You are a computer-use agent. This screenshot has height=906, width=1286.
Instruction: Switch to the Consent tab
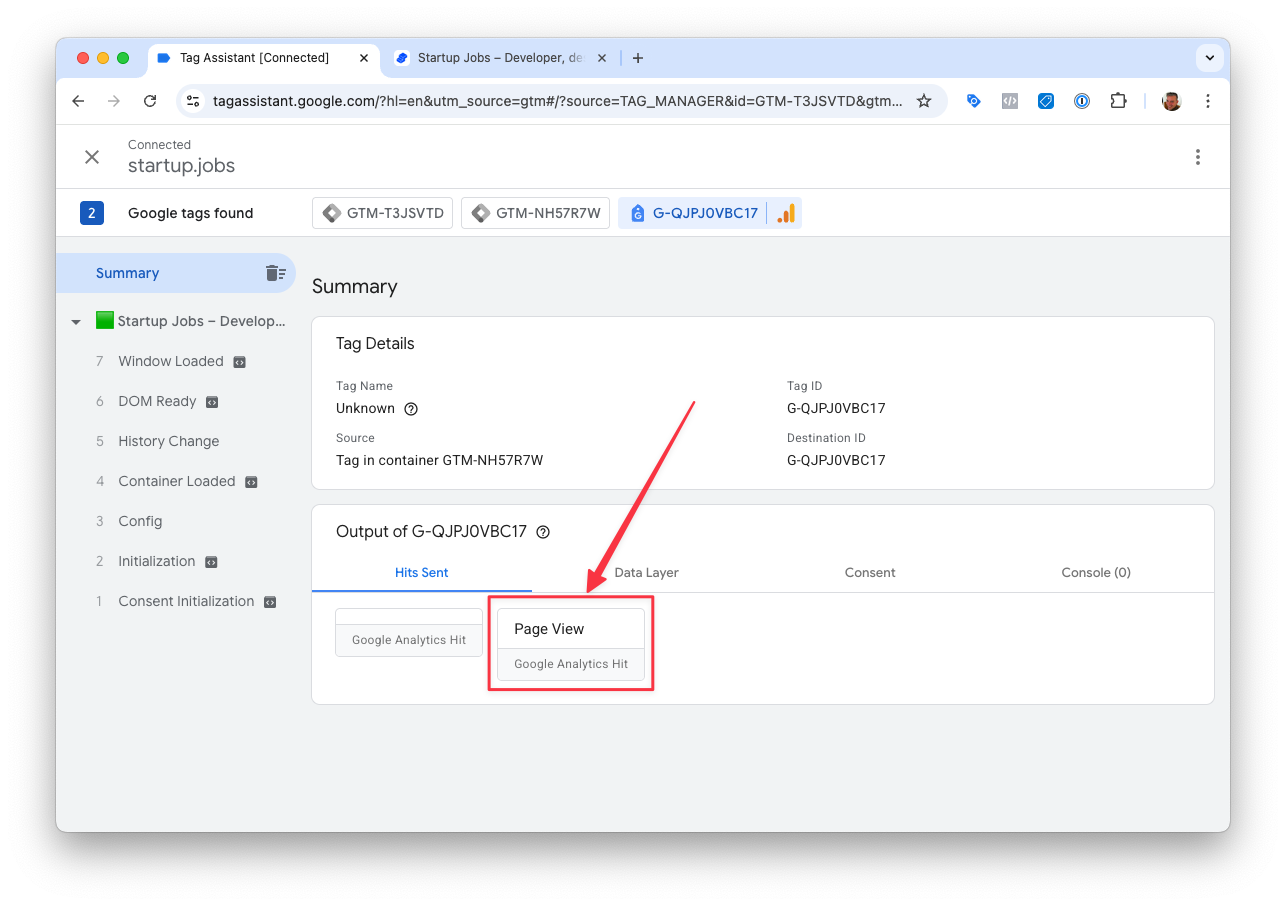tap(870, 573)
